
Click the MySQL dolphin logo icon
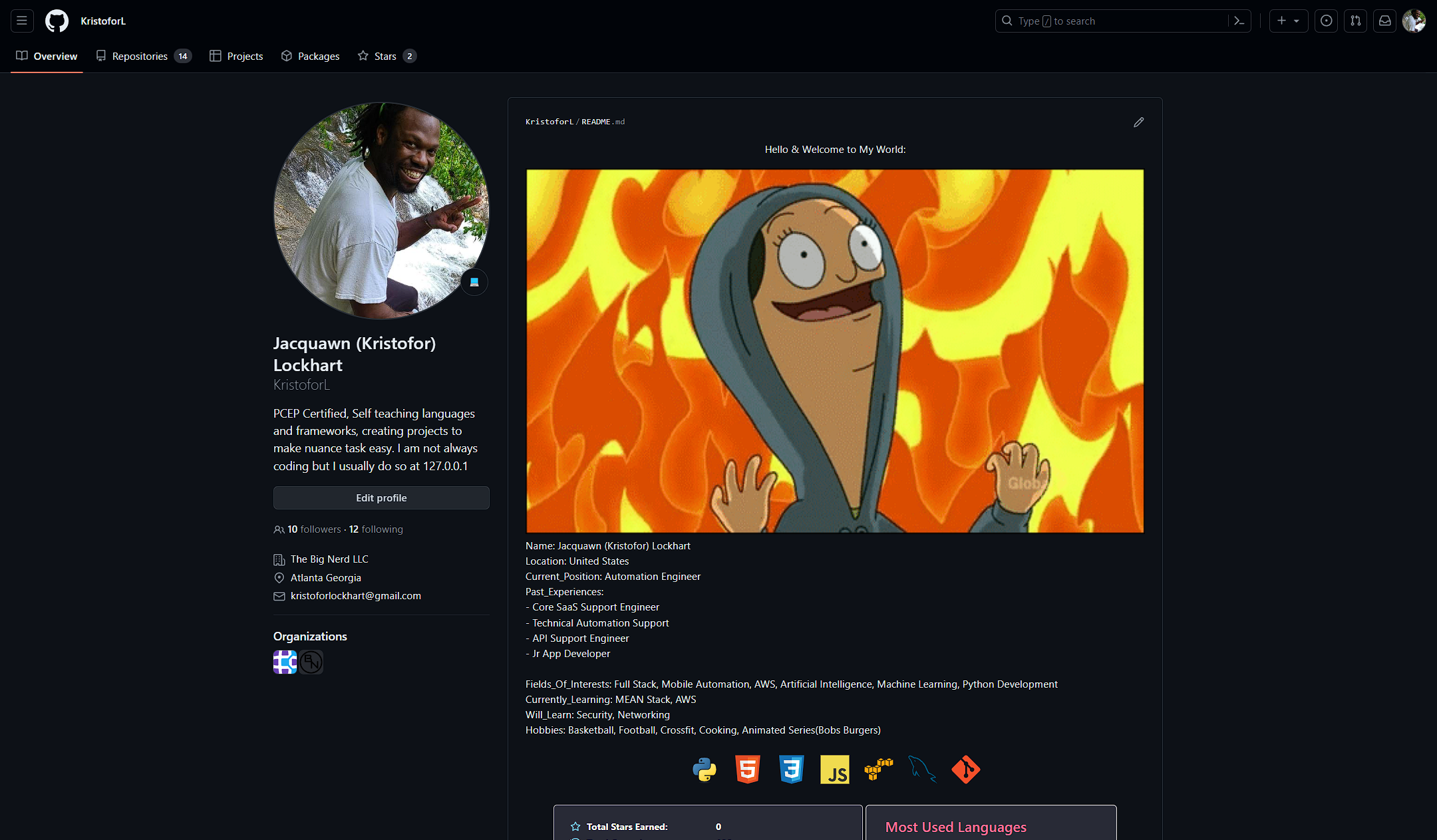922,770
